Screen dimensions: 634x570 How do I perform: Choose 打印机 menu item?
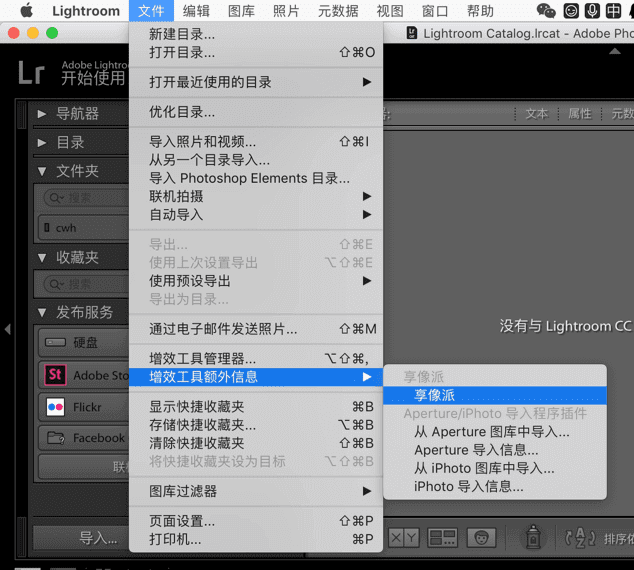pyautogui.click(x=256, y=539)
